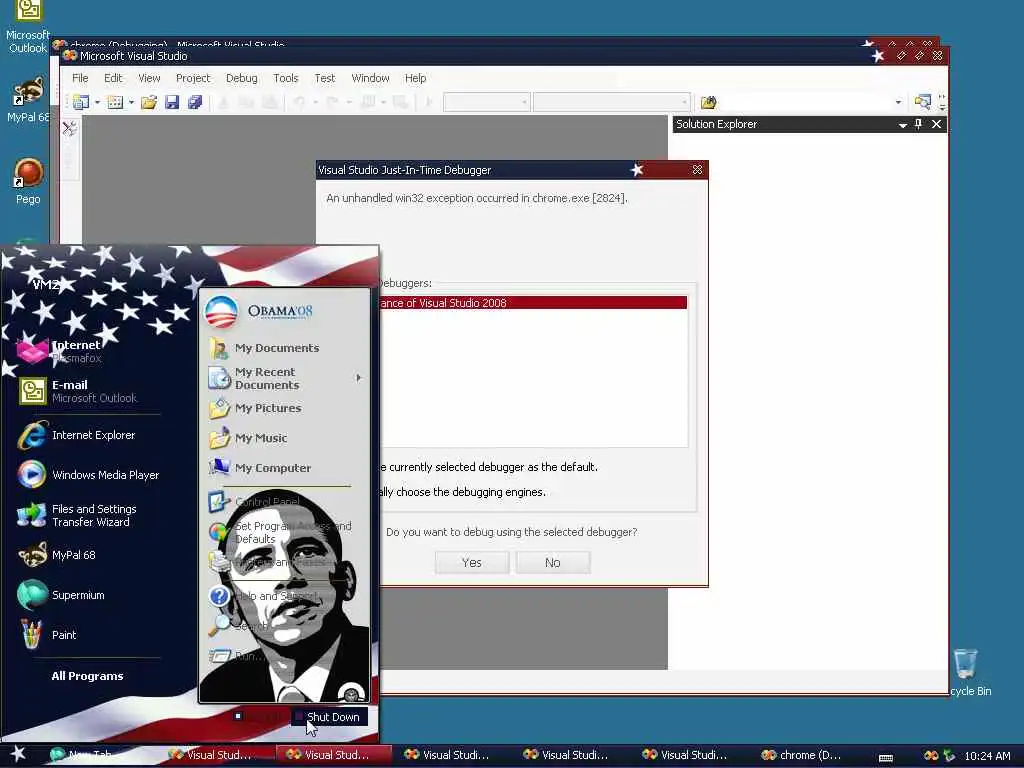The image size is (1024, 768).
Task: Click the Open File toolbar icon
Action: (x=149, y=102)
